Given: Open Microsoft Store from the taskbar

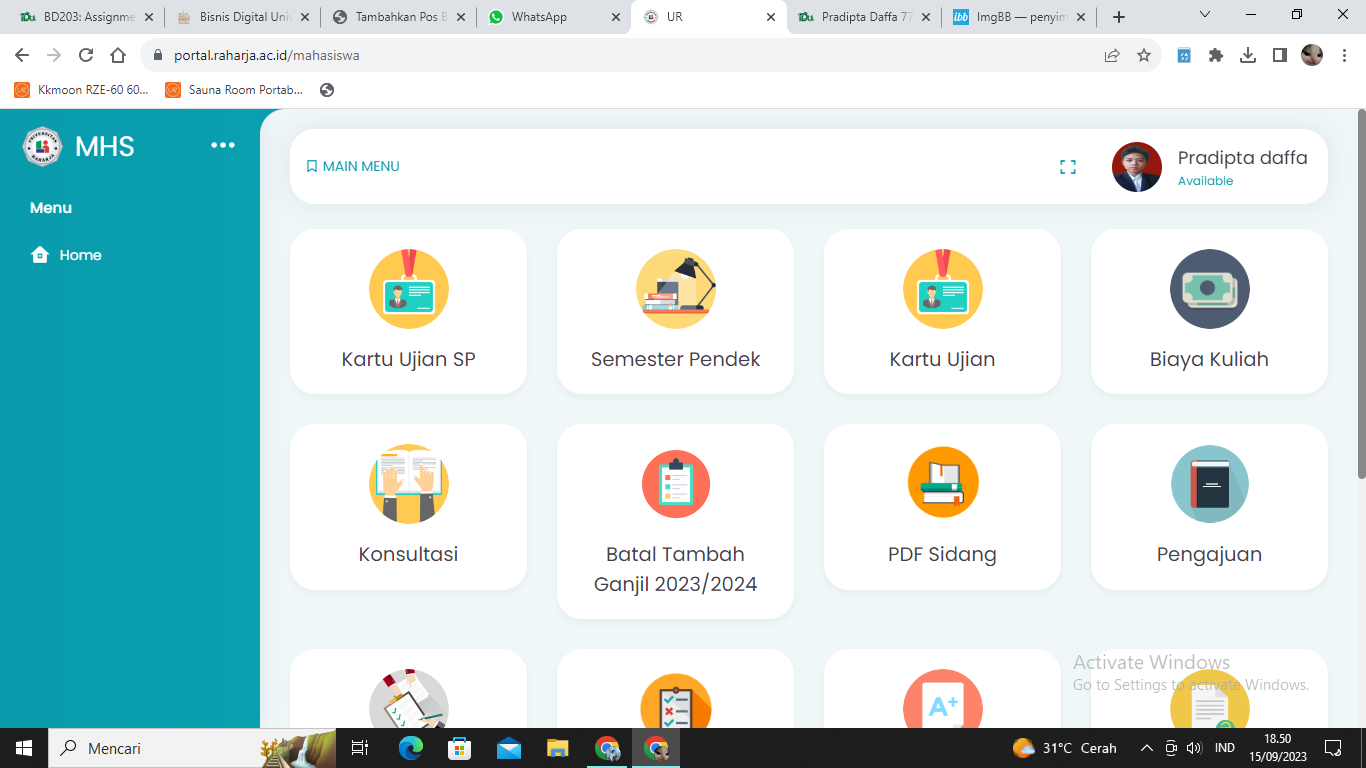Looking at the screenshot, I should (x=460, y=748).
